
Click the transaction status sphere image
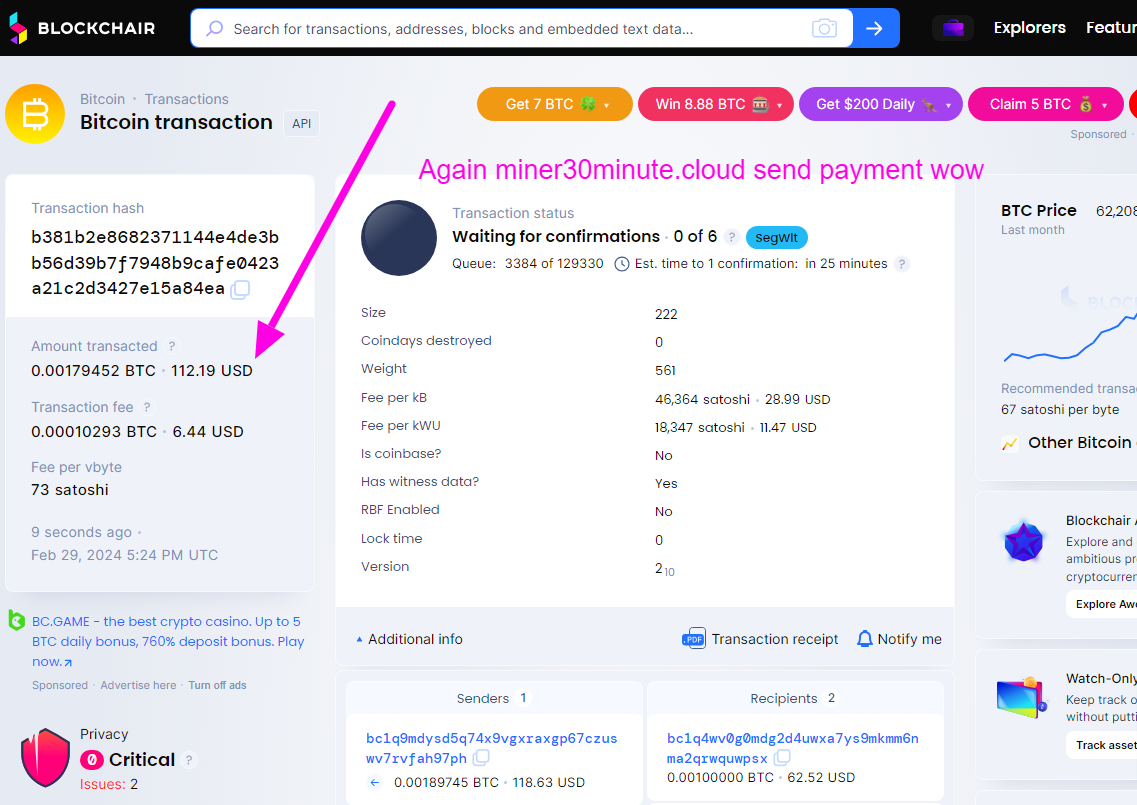click(x=399, y=238)
